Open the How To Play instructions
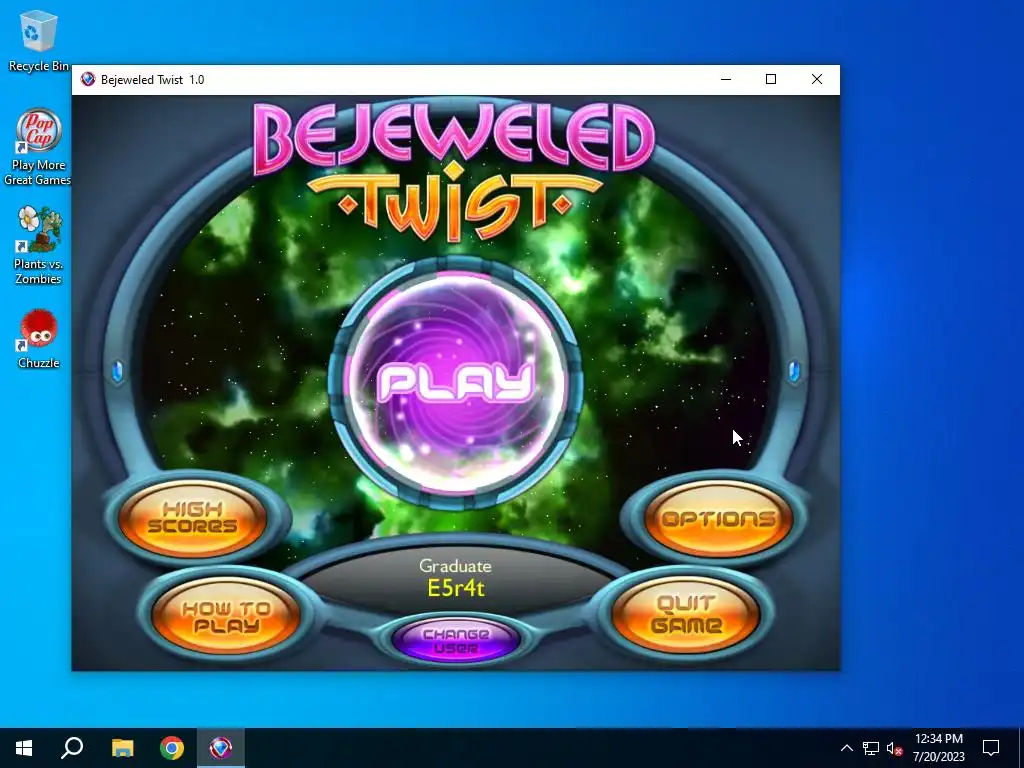The height and width of the screenshot is (768, 1024). [x=226, y=616]
